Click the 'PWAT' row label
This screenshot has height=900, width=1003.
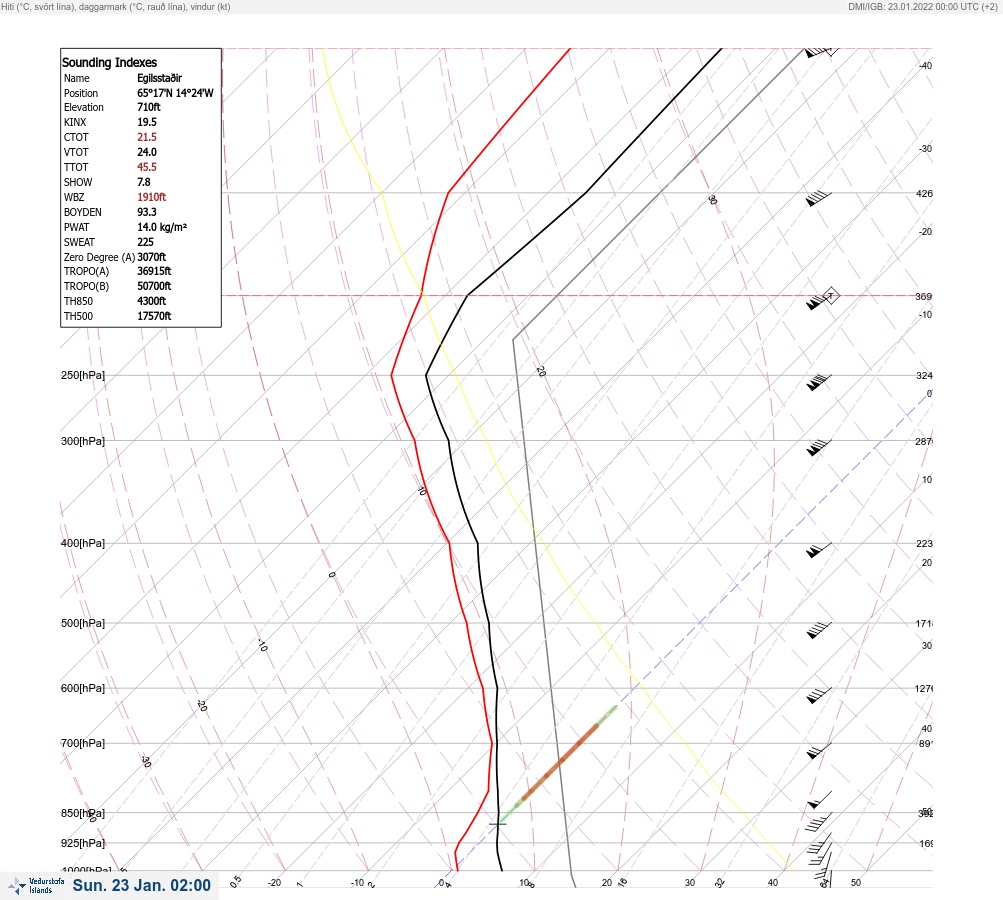click(x=77, y=227)
